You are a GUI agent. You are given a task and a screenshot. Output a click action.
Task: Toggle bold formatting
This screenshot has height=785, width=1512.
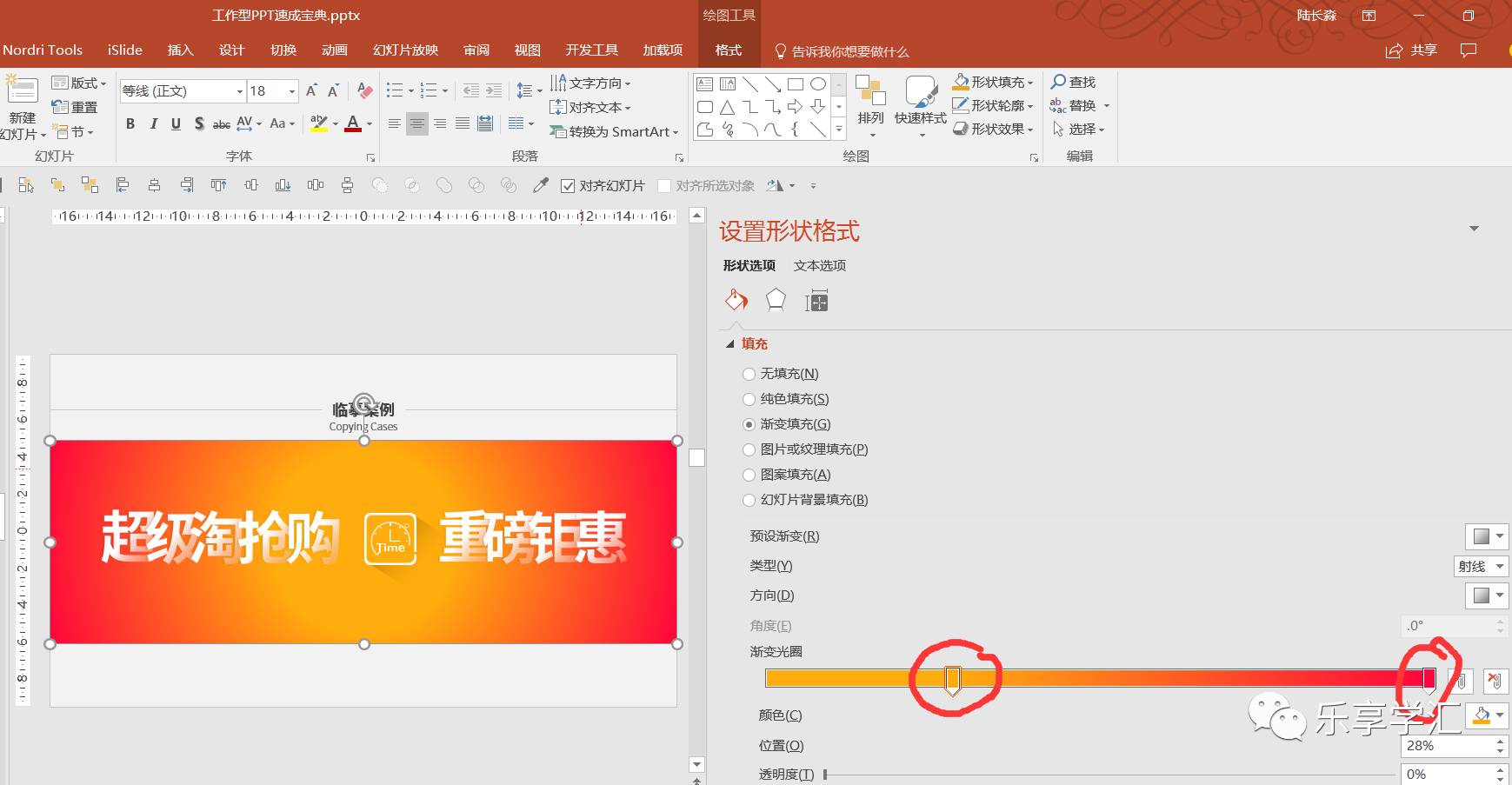coord(130,123)
